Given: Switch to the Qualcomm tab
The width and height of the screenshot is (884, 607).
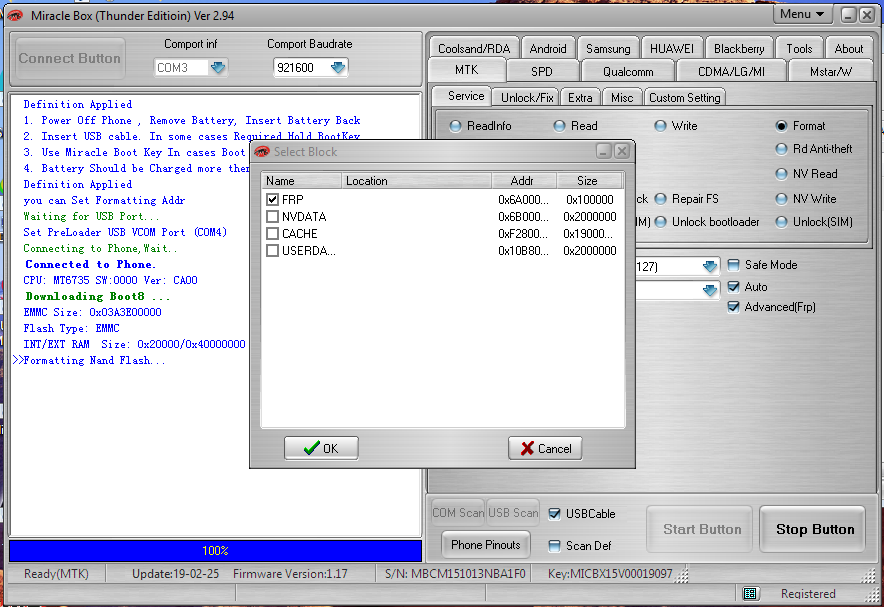Looking at the screenshot, I should pyautogui.click(x=627, y=72).
